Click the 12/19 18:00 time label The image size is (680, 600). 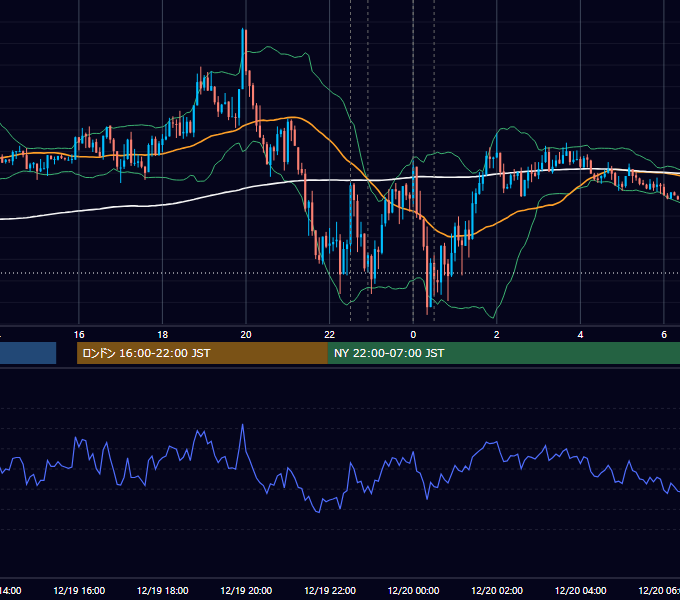pyautogui.click(x=163, y=590)
